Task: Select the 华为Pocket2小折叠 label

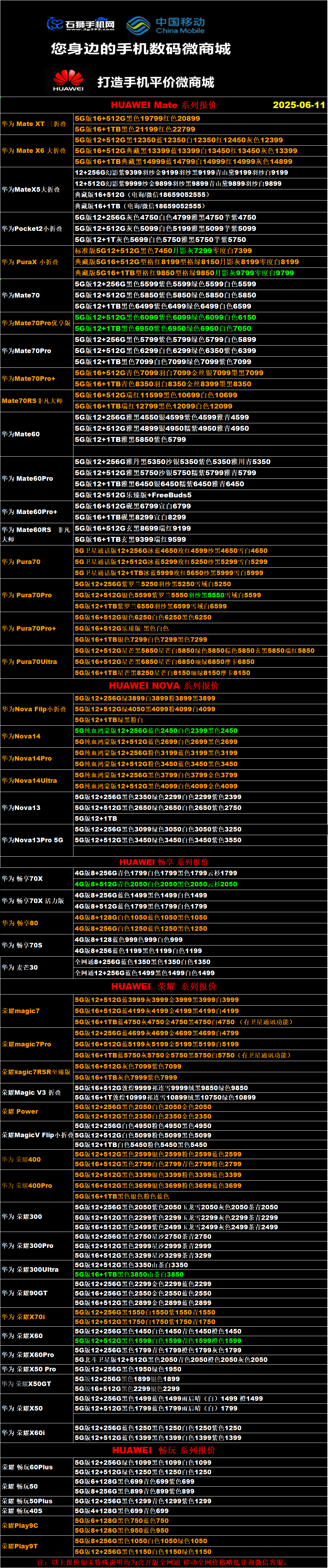Action: pyautogui.click(x=32, y=229)
